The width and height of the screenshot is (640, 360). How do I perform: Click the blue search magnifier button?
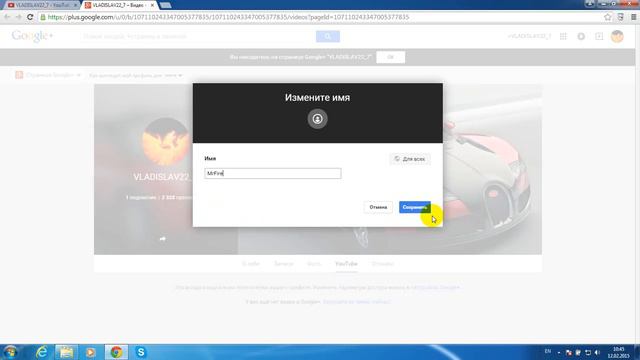(x=328, y=36)
